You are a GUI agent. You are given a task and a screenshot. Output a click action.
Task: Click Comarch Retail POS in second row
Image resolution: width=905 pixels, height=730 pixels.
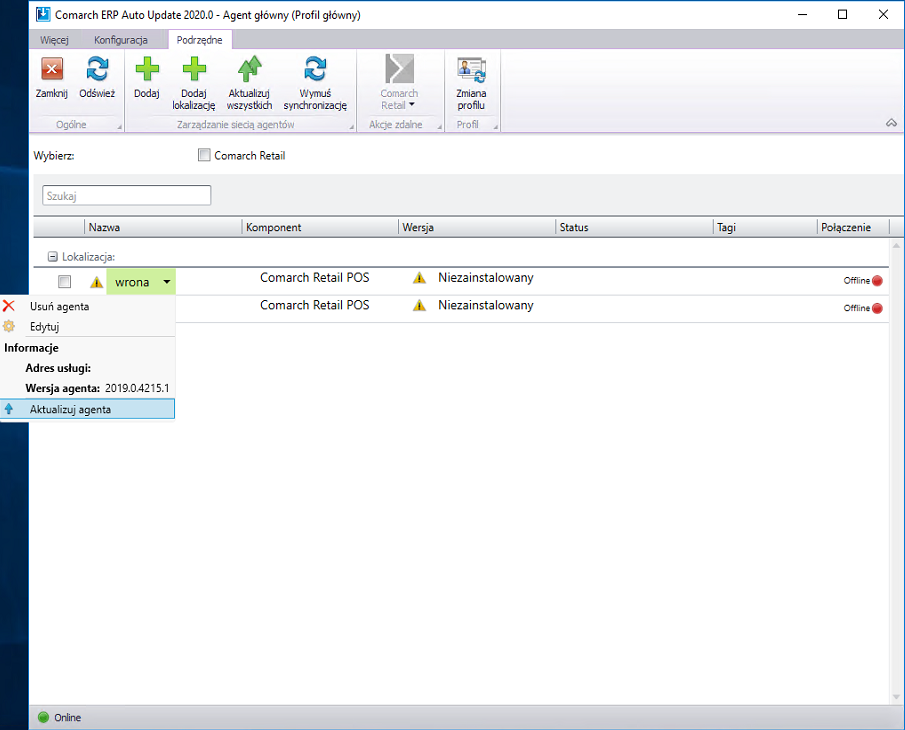tap(315, 305)
